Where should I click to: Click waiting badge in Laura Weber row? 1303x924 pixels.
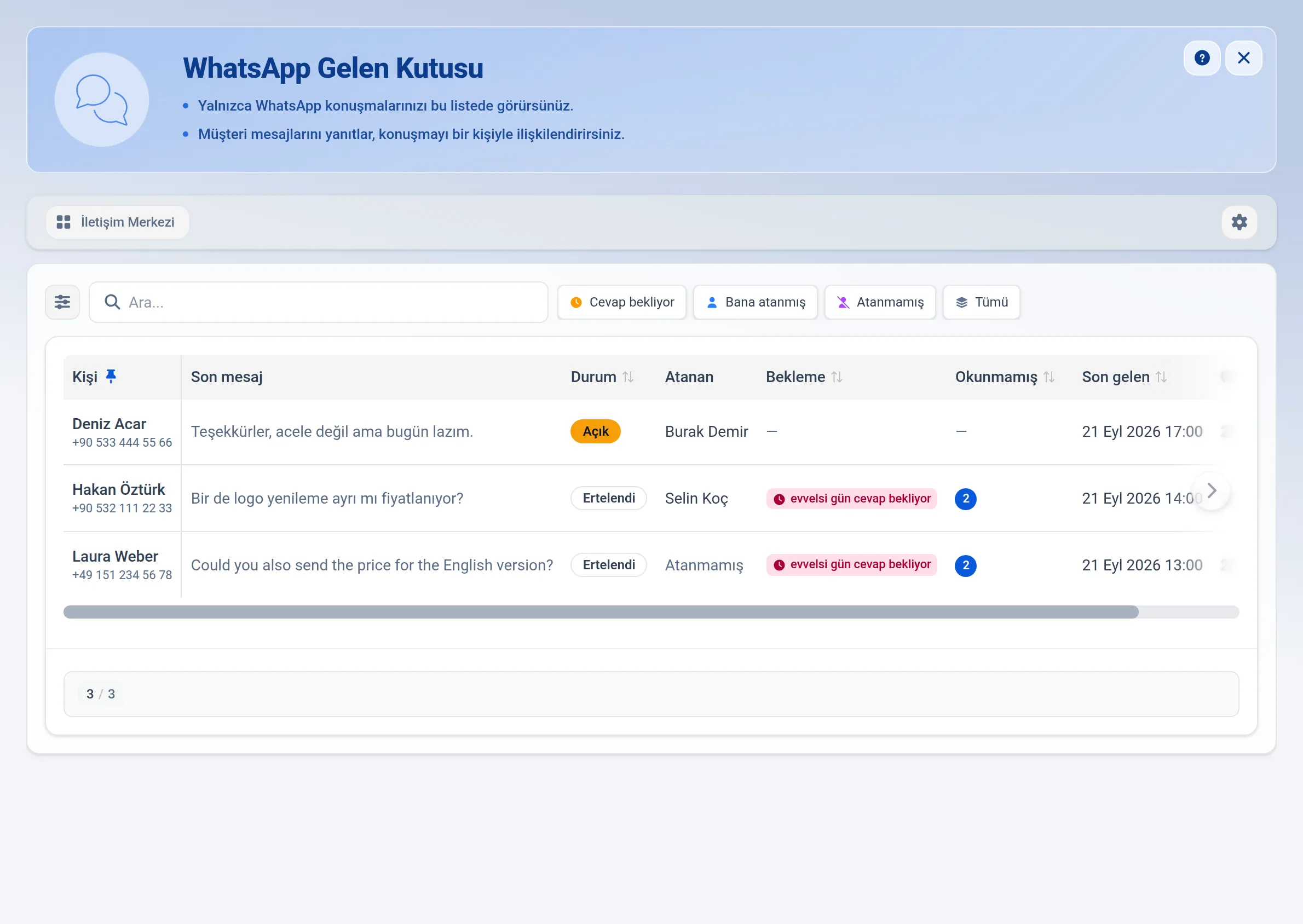(x=851, y=564)
